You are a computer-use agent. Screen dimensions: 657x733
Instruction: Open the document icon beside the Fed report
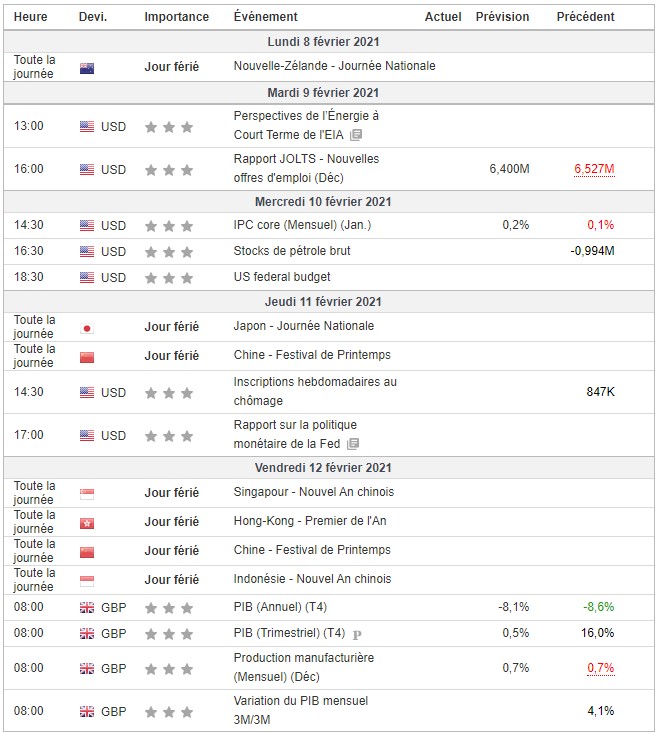[353, 444]
